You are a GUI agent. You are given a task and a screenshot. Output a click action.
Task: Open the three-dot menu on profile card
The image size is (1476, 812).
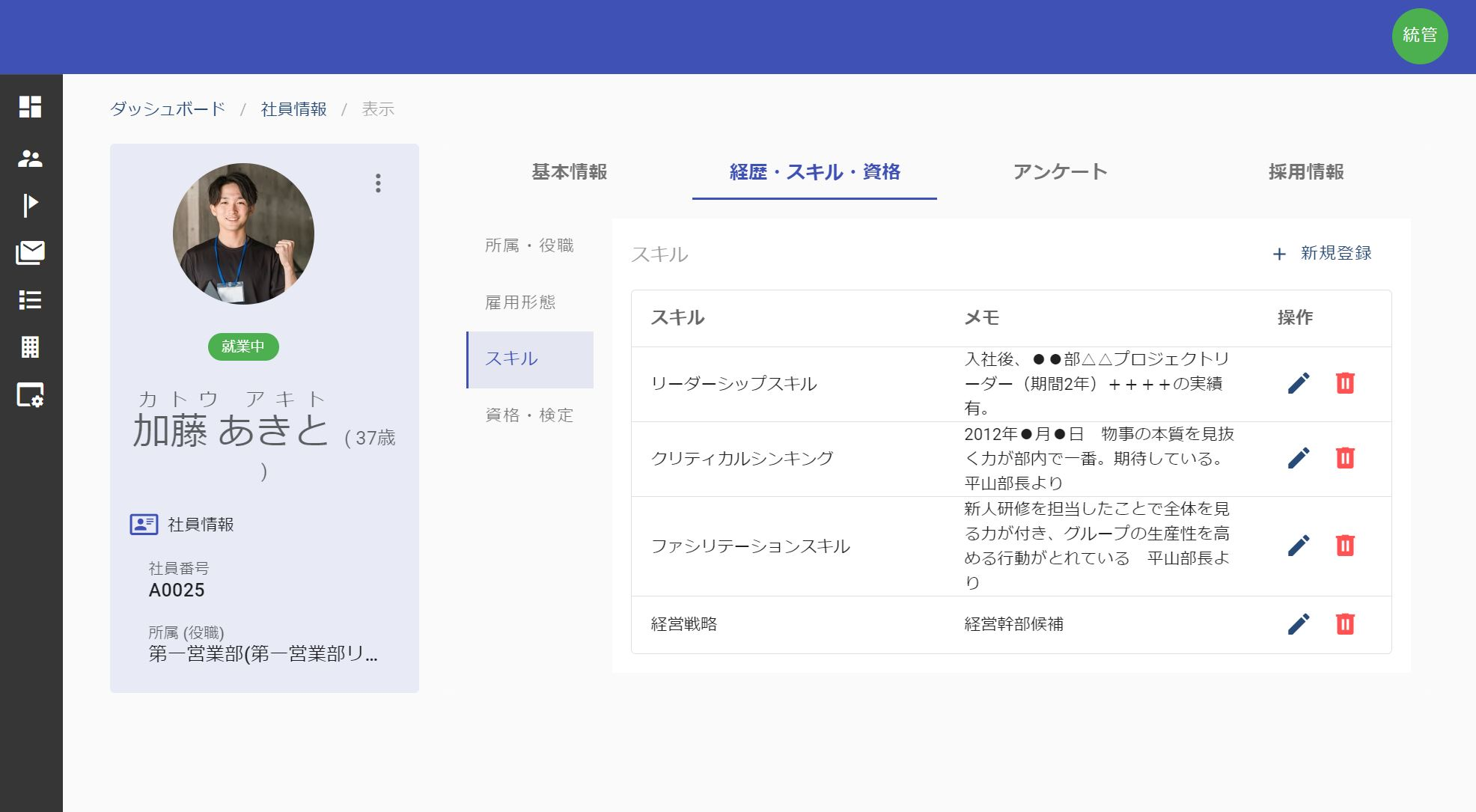[378, 183]
